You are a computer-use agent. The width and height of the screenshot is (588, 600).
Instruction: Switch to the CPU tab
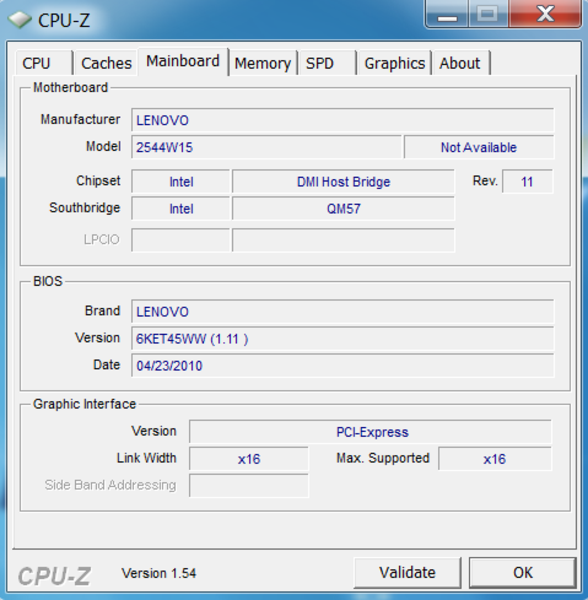(x=44, y=63)
